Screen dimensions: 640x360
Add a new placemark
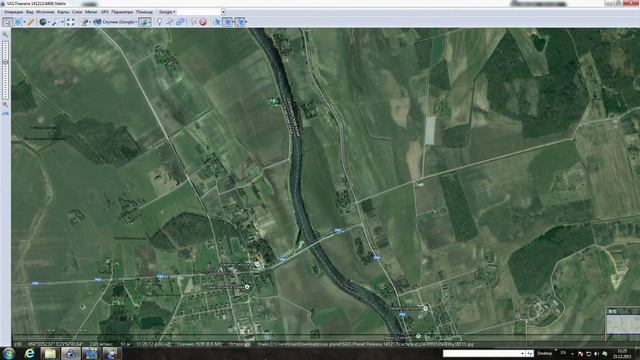click(x=160, y=22)
